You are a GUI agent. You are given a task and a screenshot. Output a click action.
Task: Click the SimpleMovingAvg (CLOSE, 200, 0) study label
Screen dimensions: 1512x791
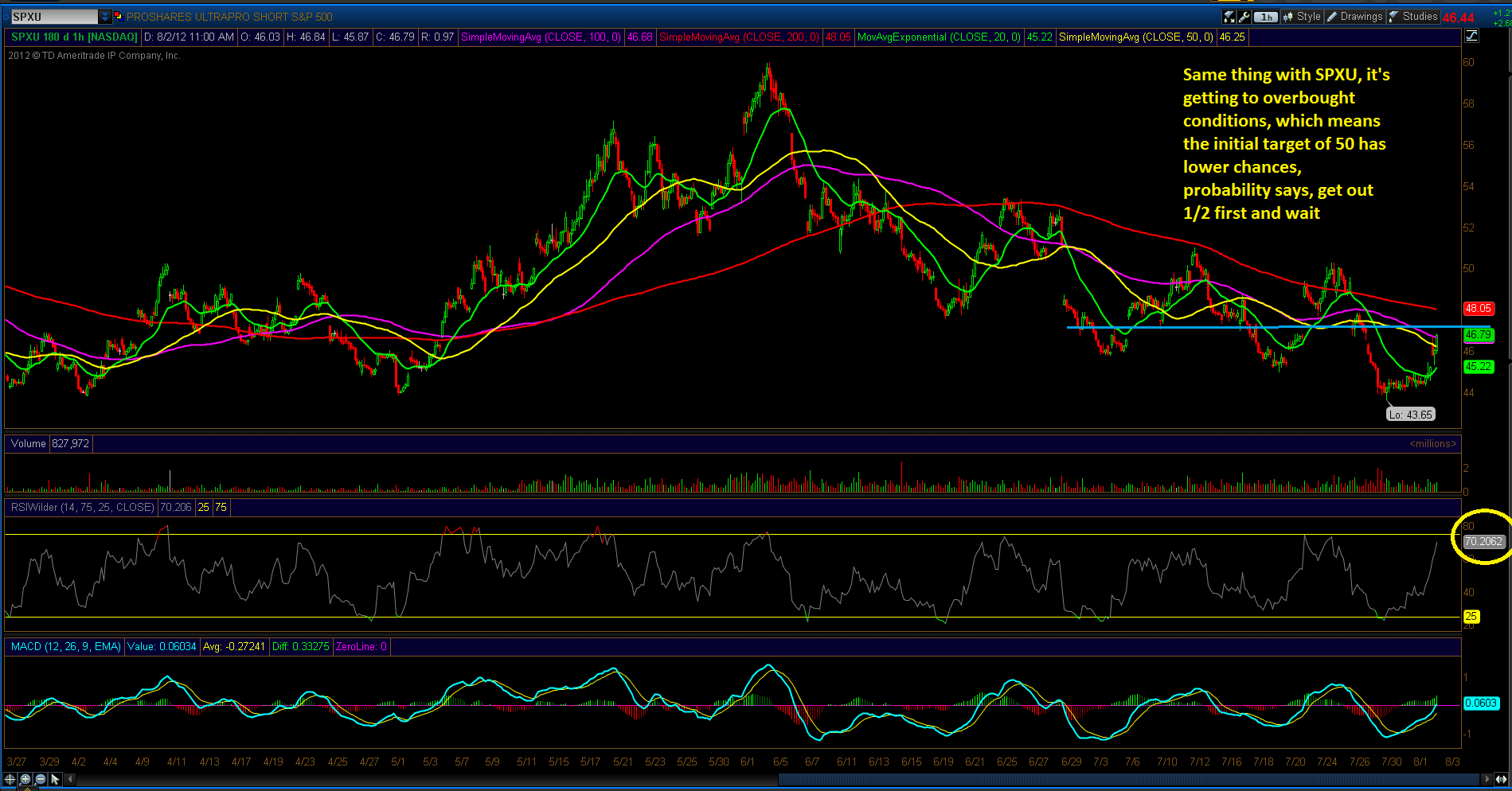point(740,37)
